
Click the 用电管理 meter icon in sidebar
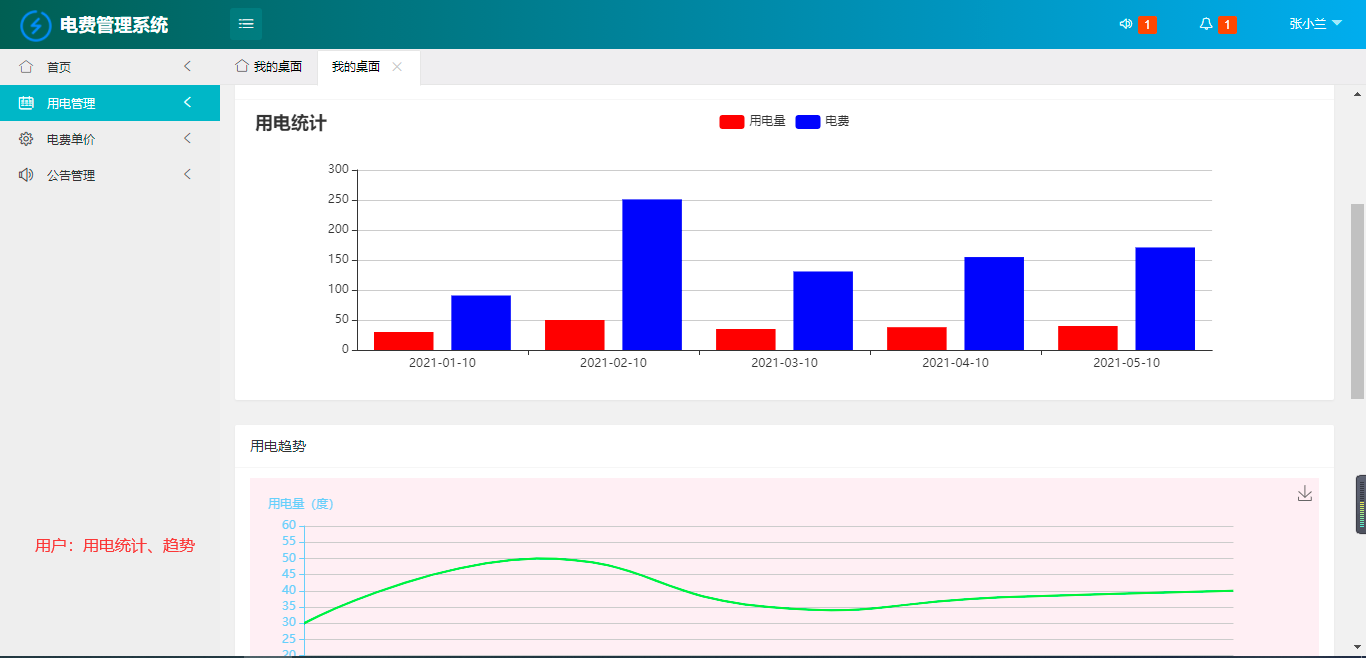coord(26,103)
